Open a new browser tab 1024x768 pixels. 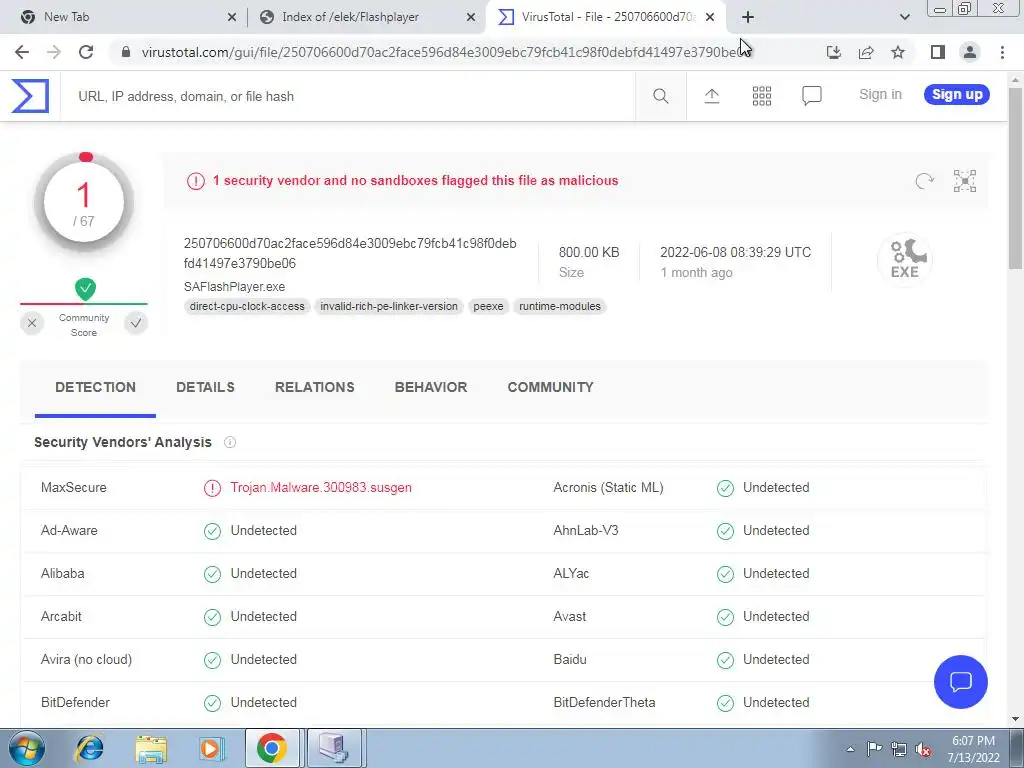(x=748, y=17)
